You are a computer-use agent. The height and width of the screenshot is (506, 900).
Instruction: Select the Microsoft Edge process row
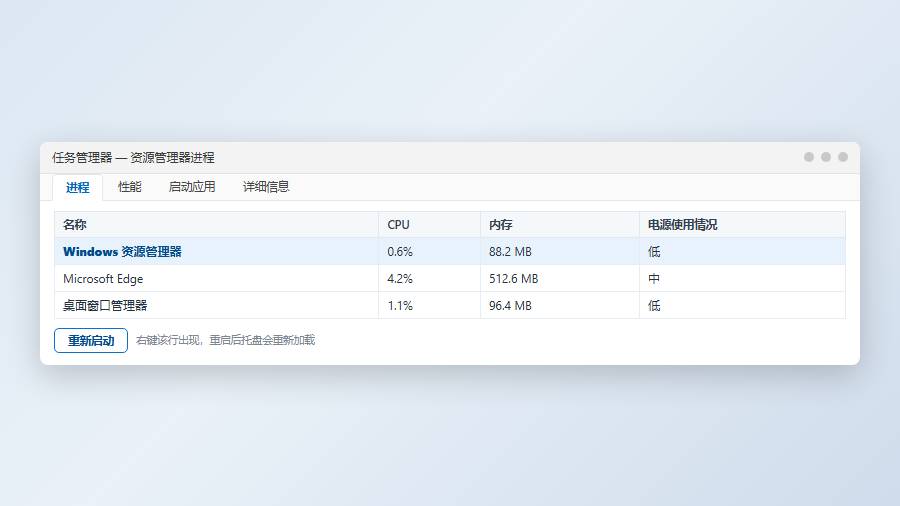click(x=450, y=278)
